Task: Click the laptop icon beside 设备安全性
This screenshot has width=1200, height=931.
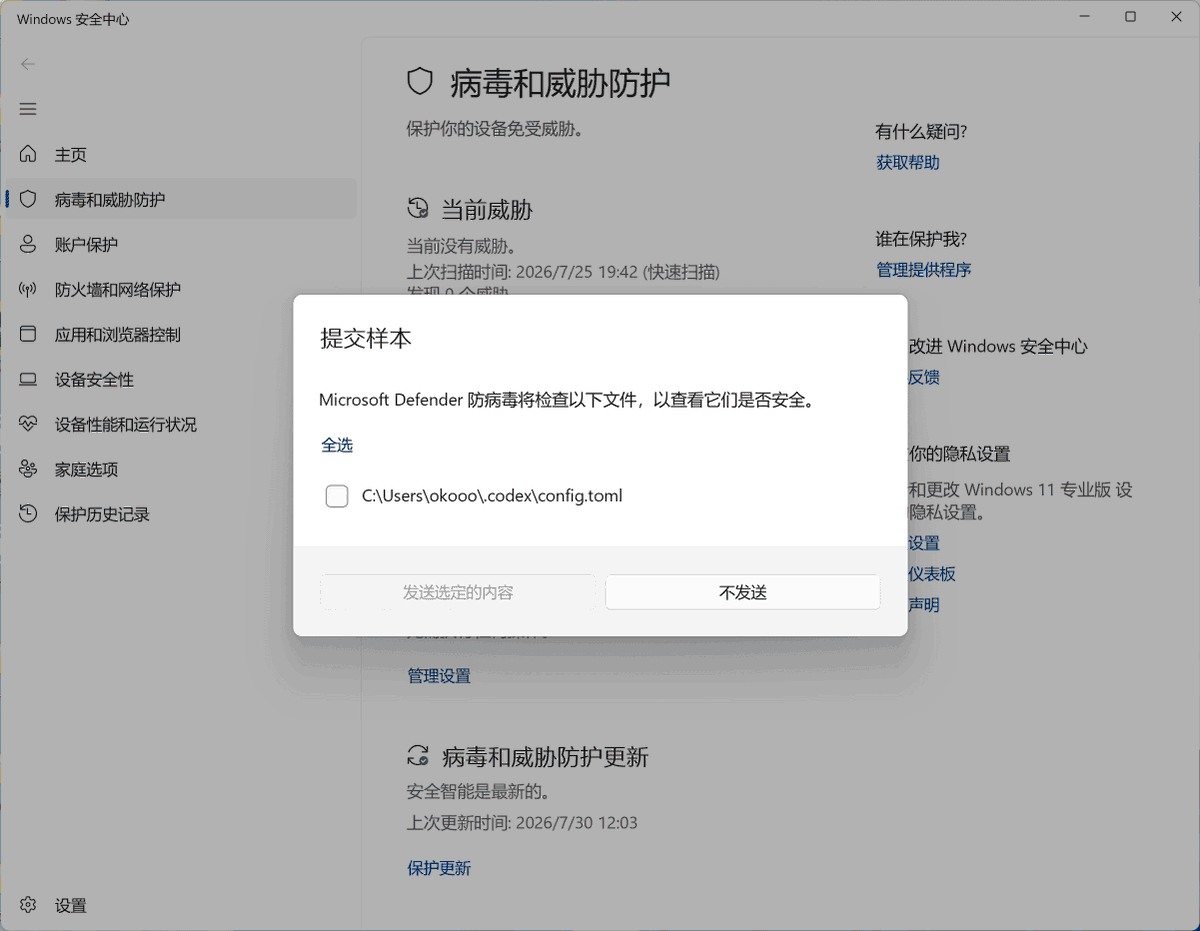Action: 28,379
